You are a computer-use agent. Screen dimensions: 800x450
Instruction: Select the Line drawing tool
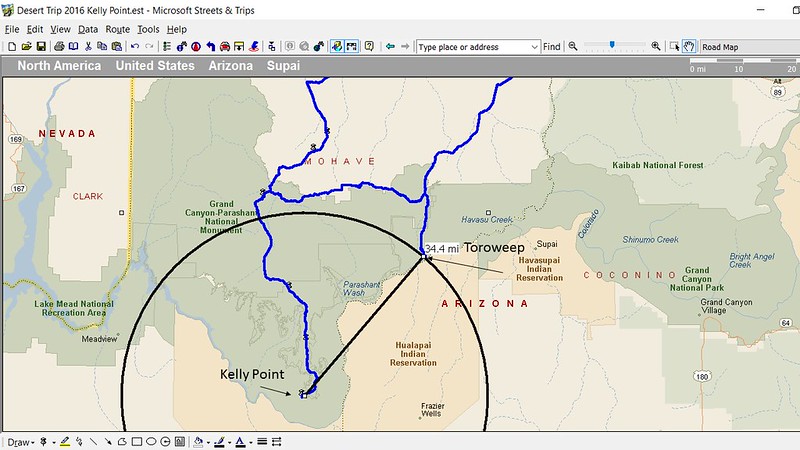point(93,442)
